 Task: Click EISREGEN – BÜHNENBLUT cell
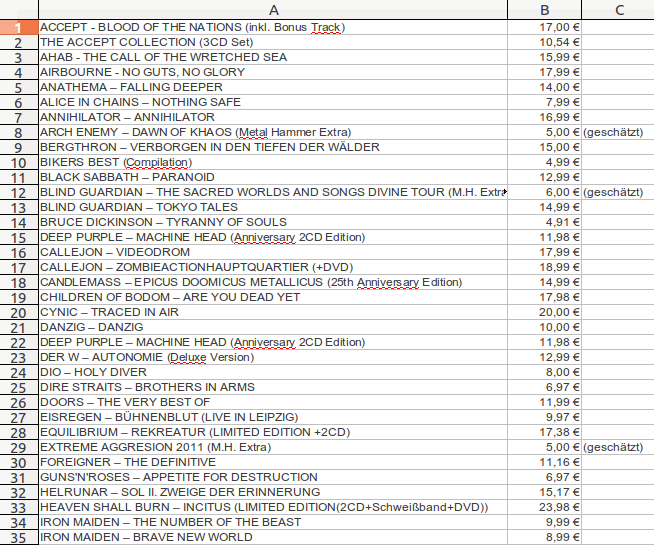click(x=273, y=418)
